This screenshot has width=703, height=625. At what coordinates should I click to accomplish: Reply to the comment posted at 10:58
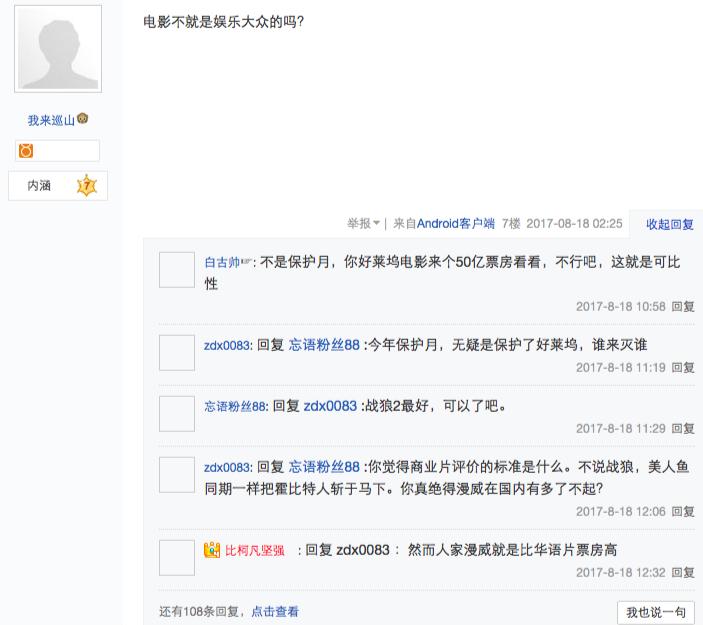coord(683,306)
